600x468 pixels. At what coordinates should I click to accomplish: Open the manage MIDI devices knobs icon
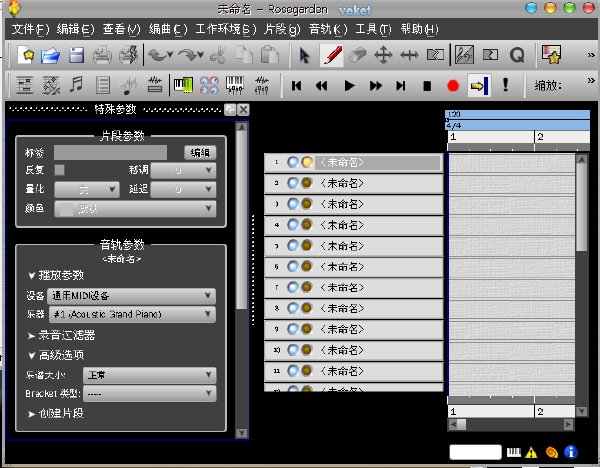coord(209,85)
